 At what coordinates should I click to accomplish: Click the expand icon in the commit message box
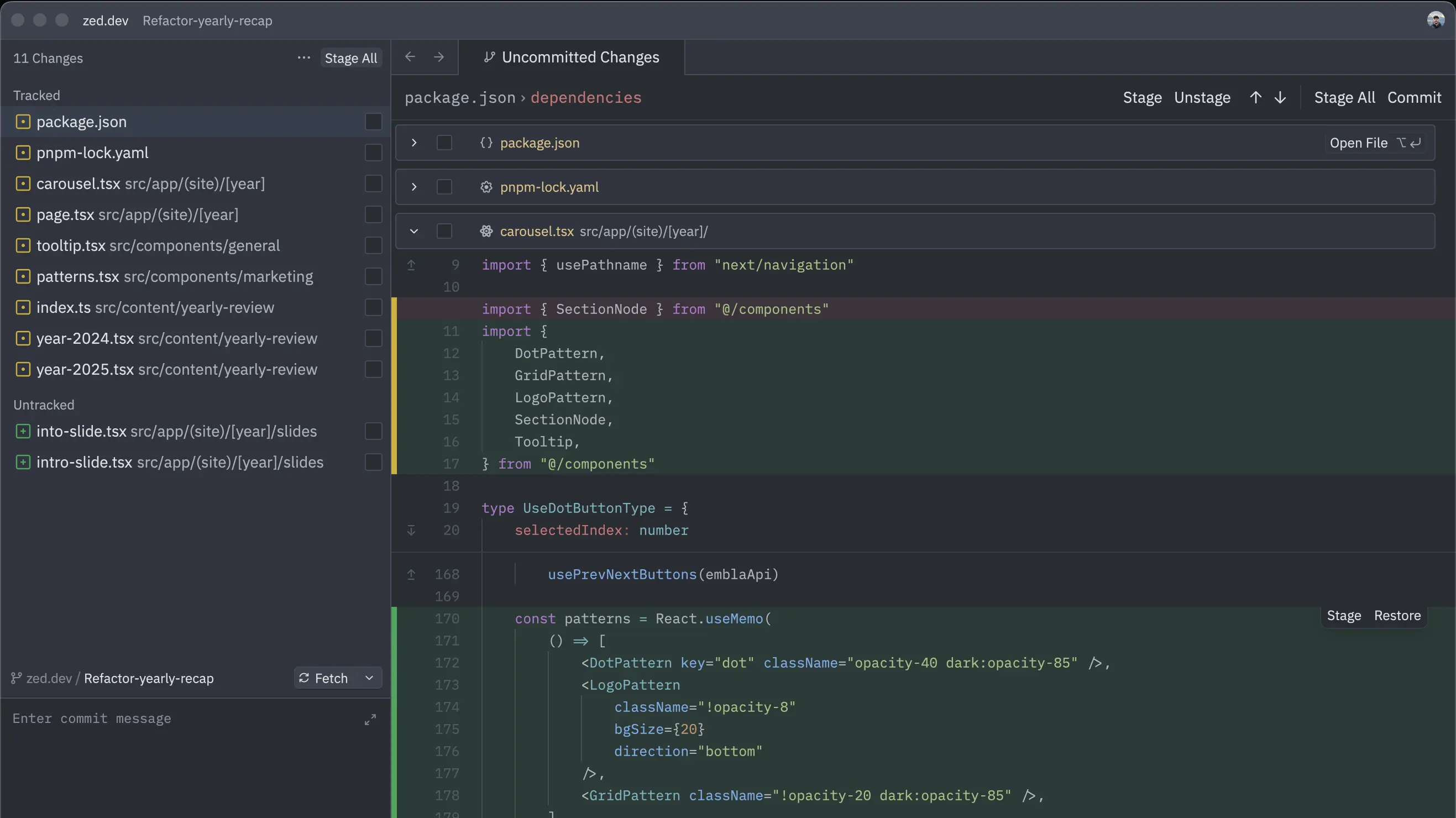(370, 719)
